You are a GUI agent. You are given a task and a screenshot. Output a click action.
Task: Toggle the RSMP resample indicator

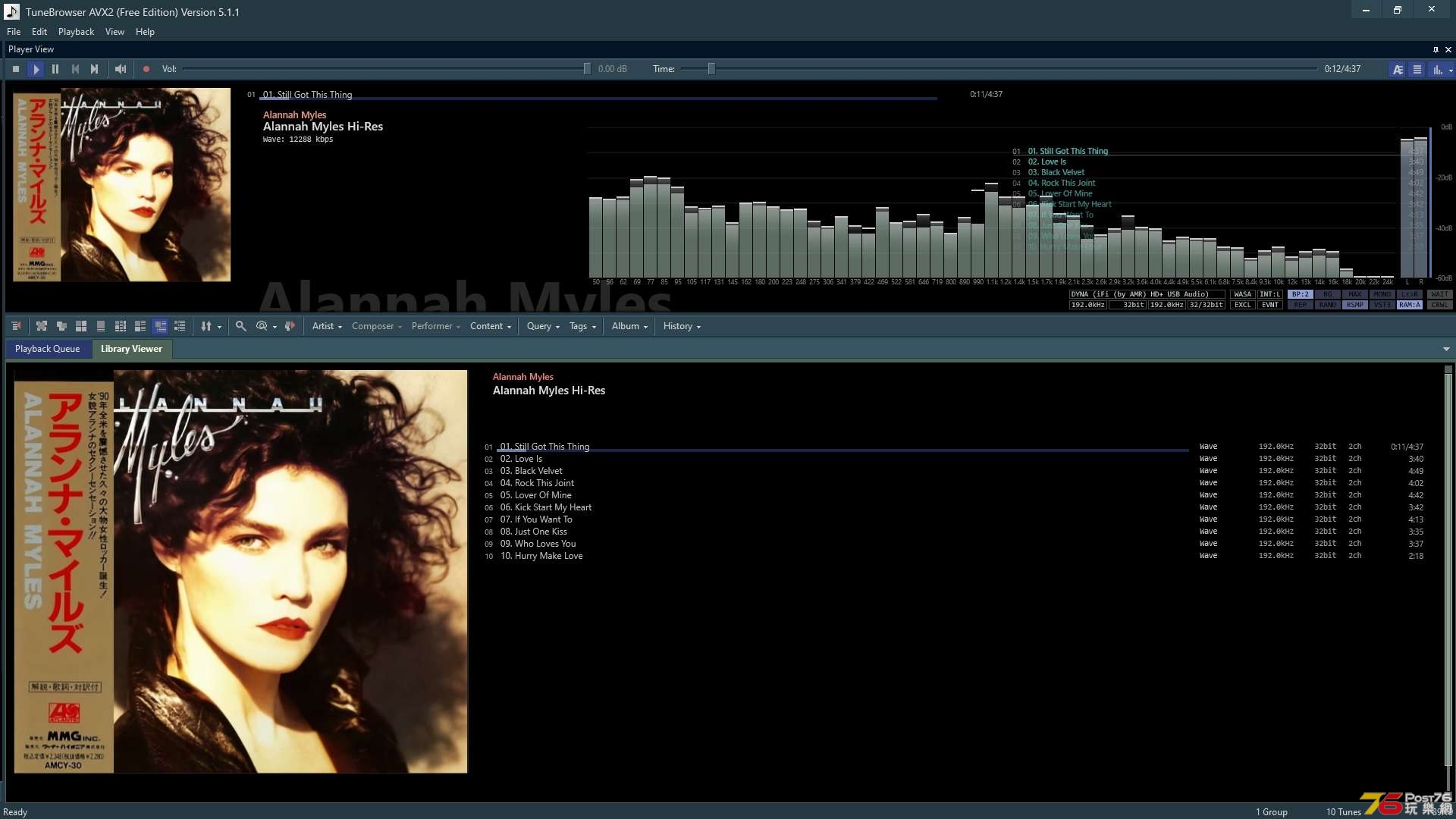(1354, 305)
